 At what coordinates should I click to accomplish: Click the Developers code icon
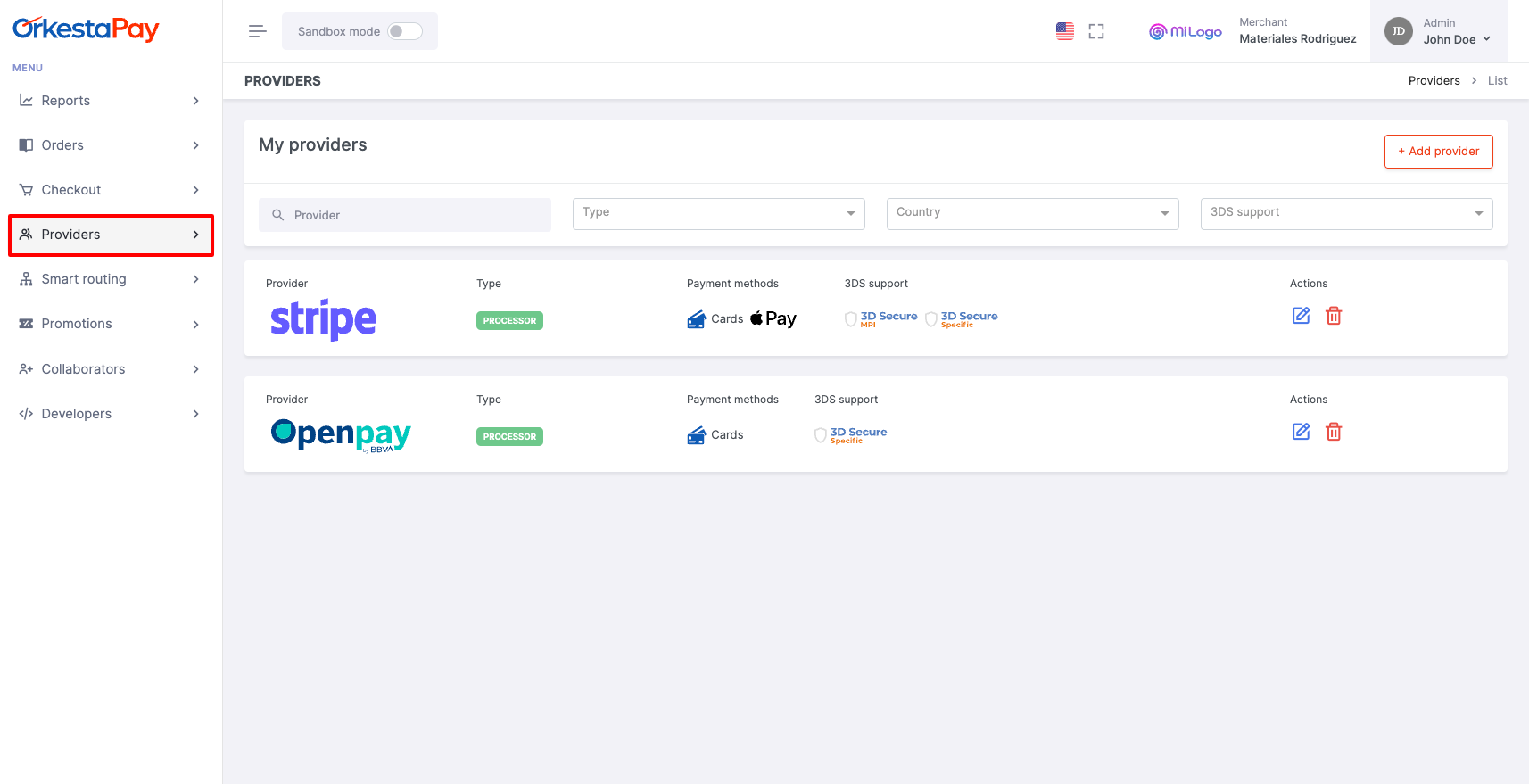tap(27, 414)
